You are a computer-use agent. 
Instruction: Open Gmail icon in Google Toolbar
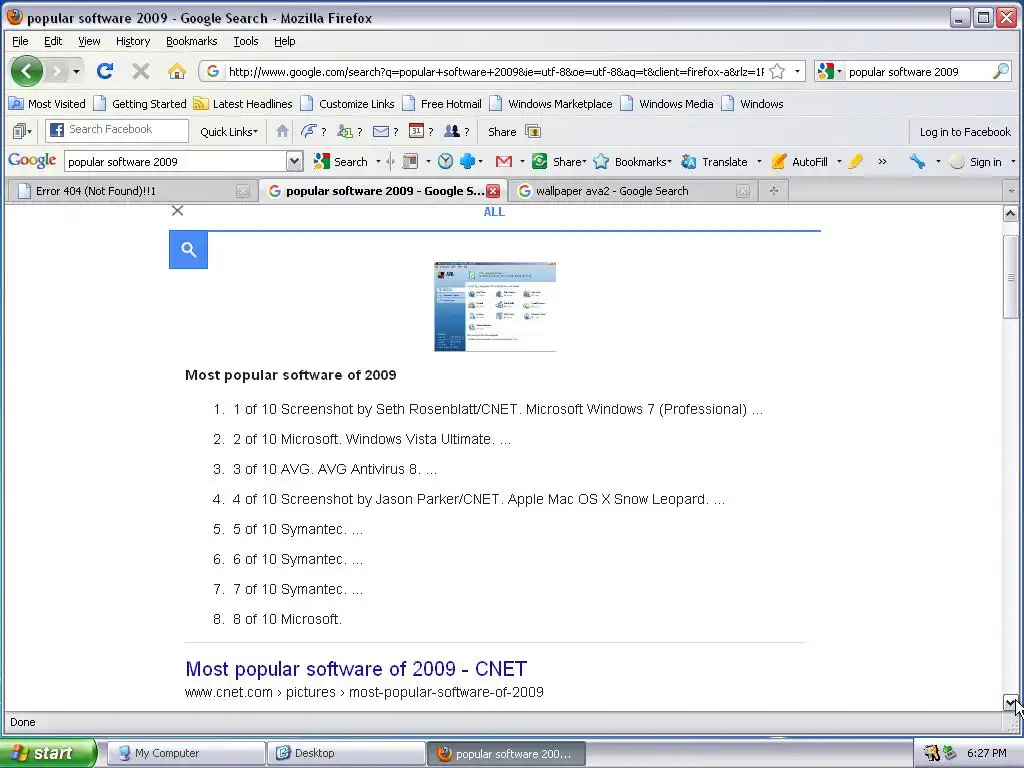[x=504, y=161]
